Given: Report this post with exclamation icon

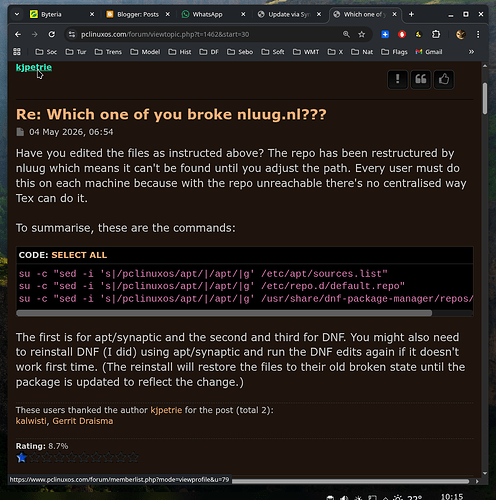Looking at the screenshot, I should (x=397, y=80).
